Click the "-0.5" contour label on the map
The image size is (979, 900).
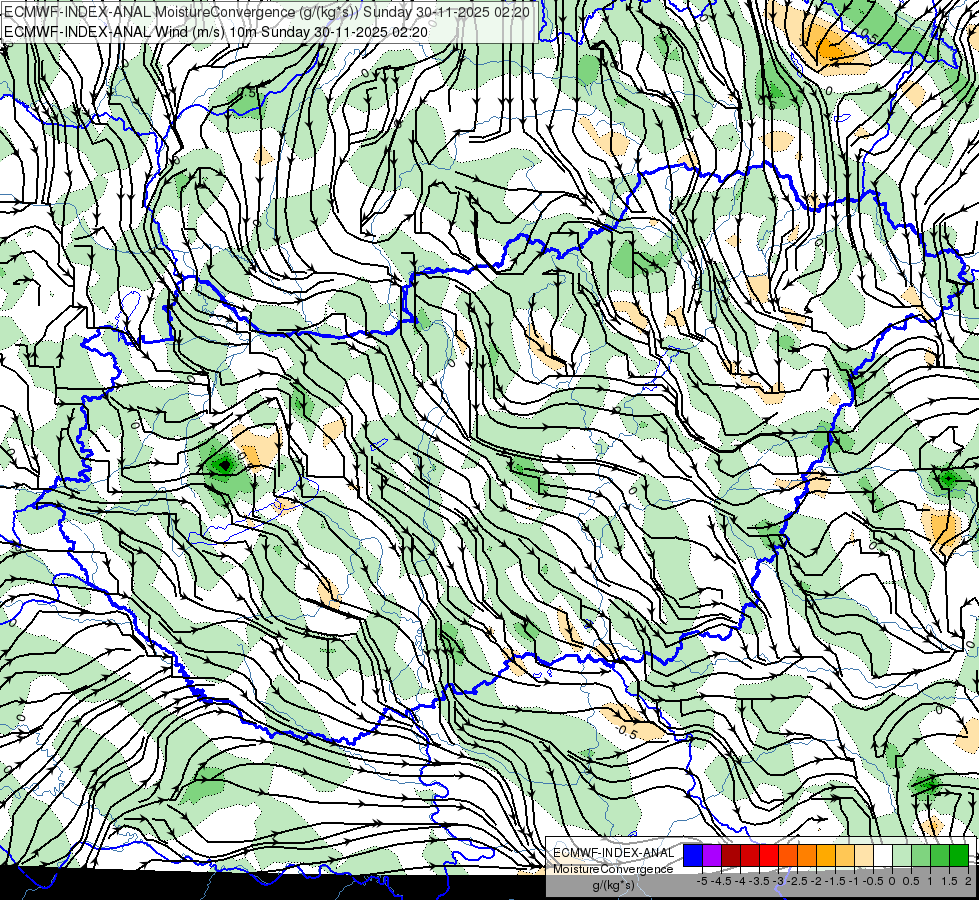point(626,731)
